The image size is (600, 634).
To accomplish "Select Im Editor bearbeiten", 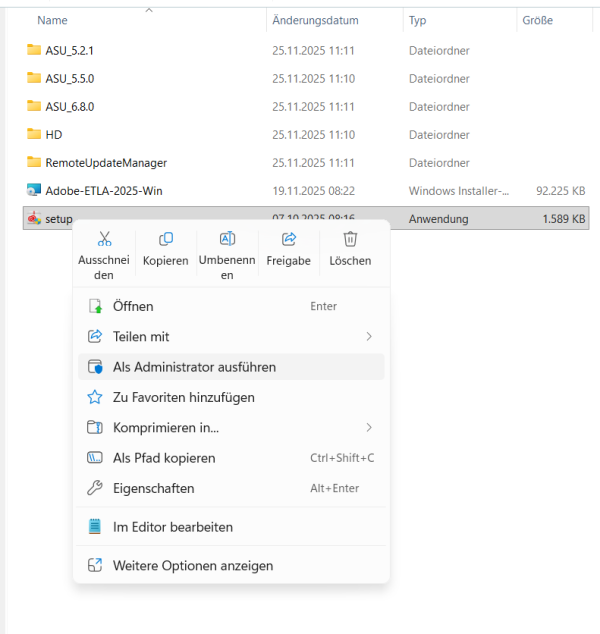I will (172, 527).
